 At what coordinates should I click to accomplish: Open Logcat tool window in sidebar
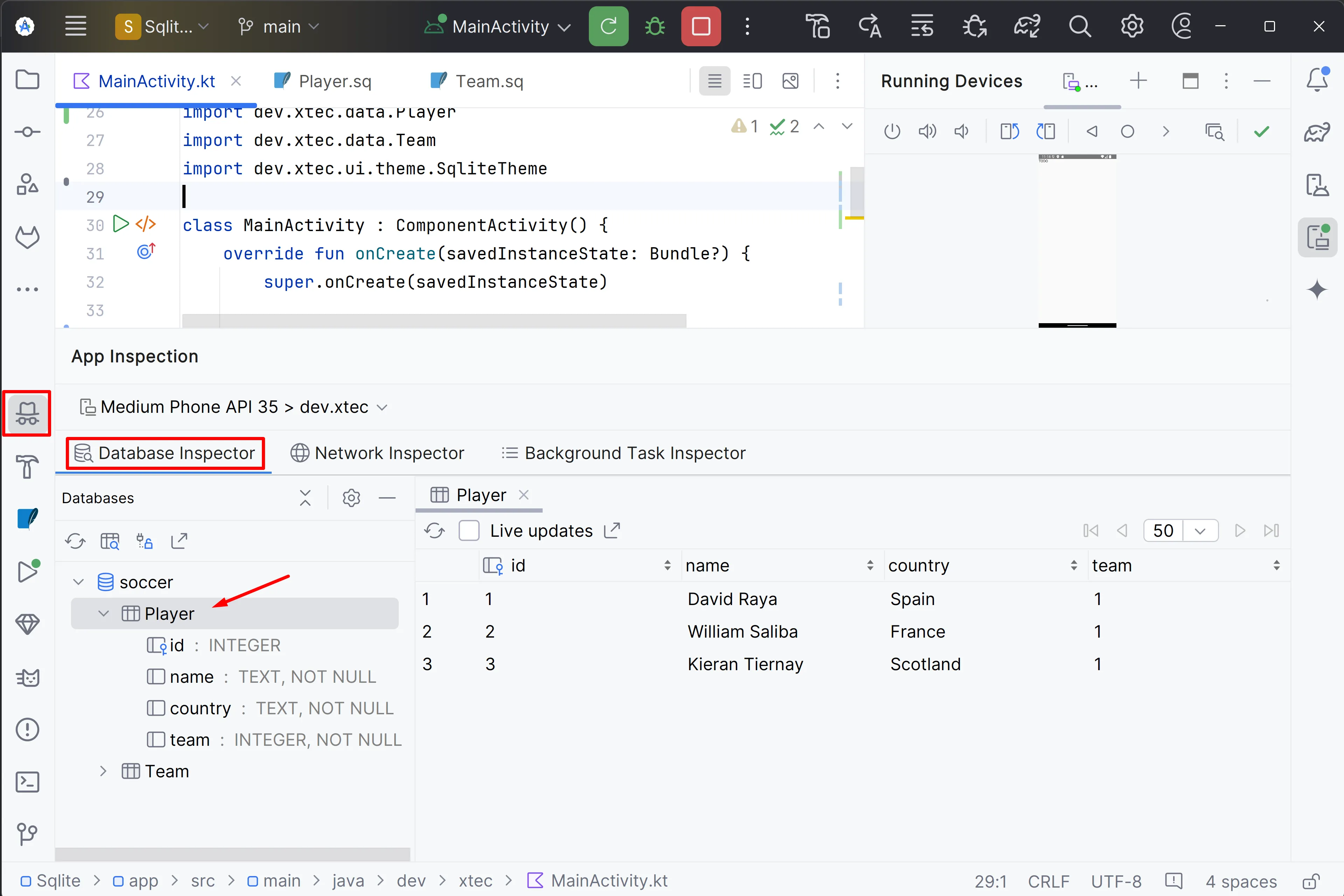27,678
